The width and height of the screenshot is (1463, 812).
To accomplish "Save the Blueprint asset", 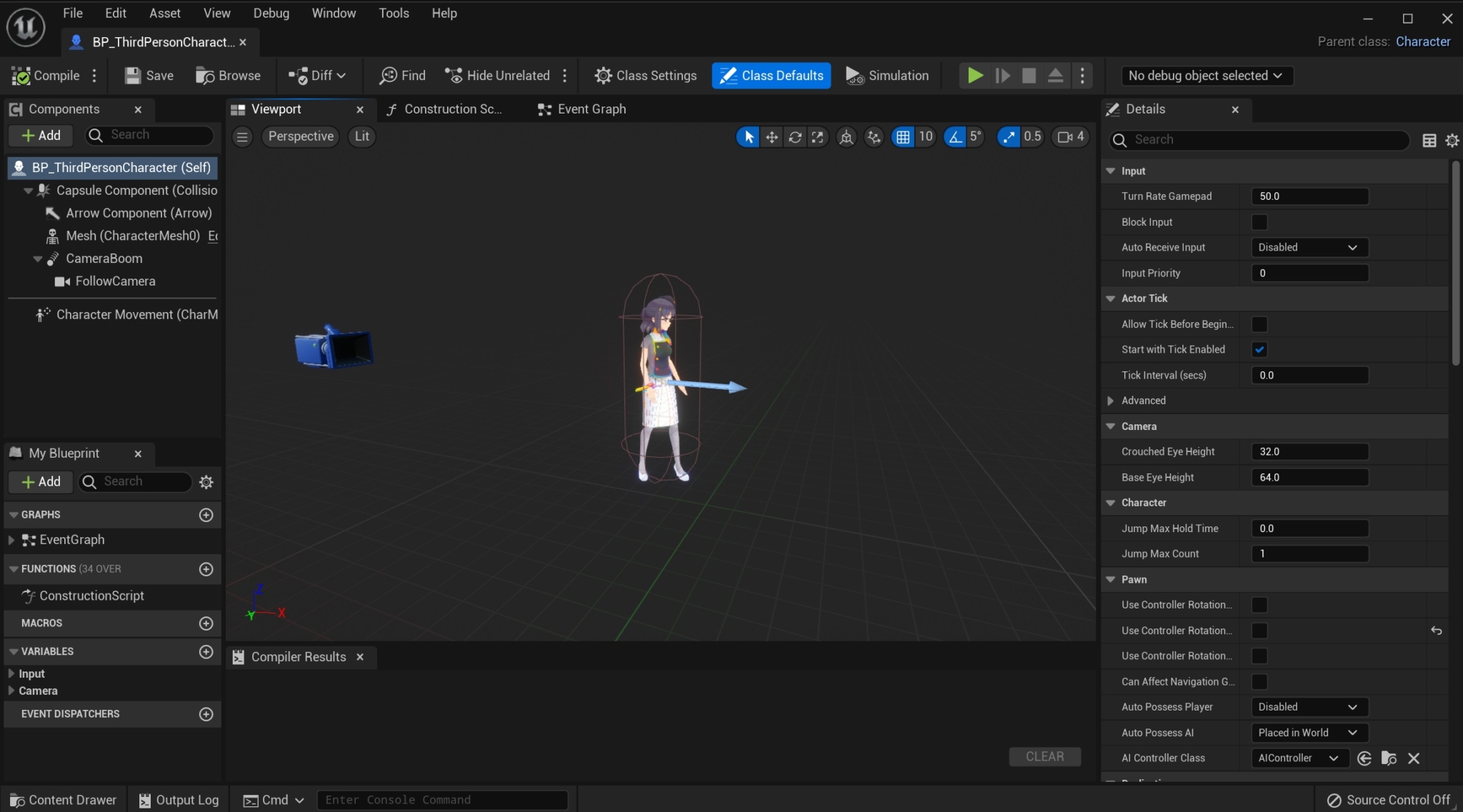I will (148, 75).
